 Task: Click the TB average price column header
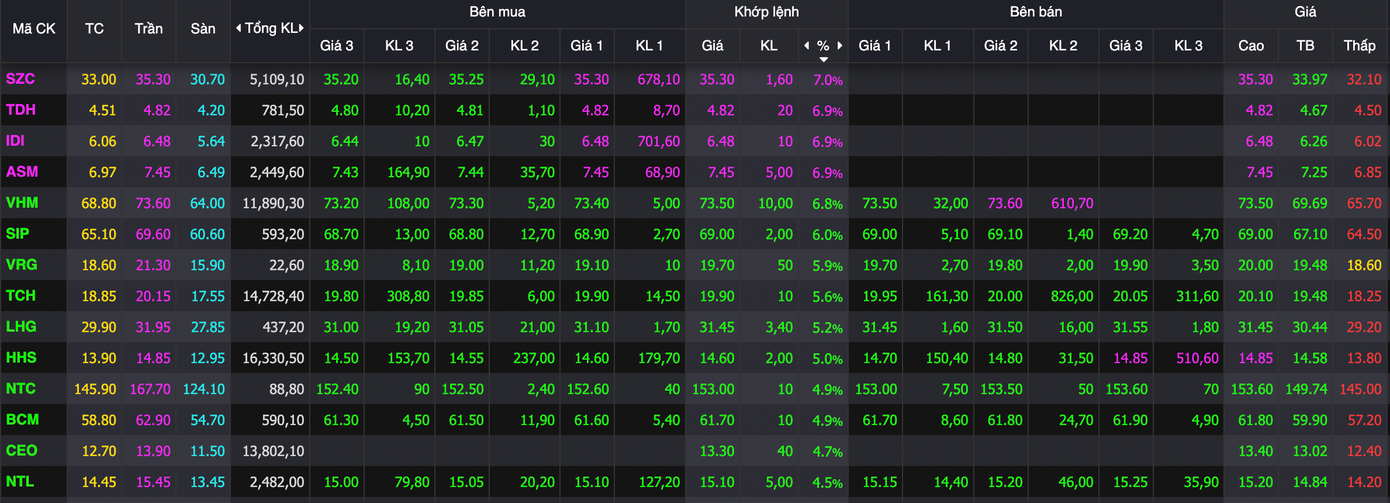click(x=1305, y=45)
